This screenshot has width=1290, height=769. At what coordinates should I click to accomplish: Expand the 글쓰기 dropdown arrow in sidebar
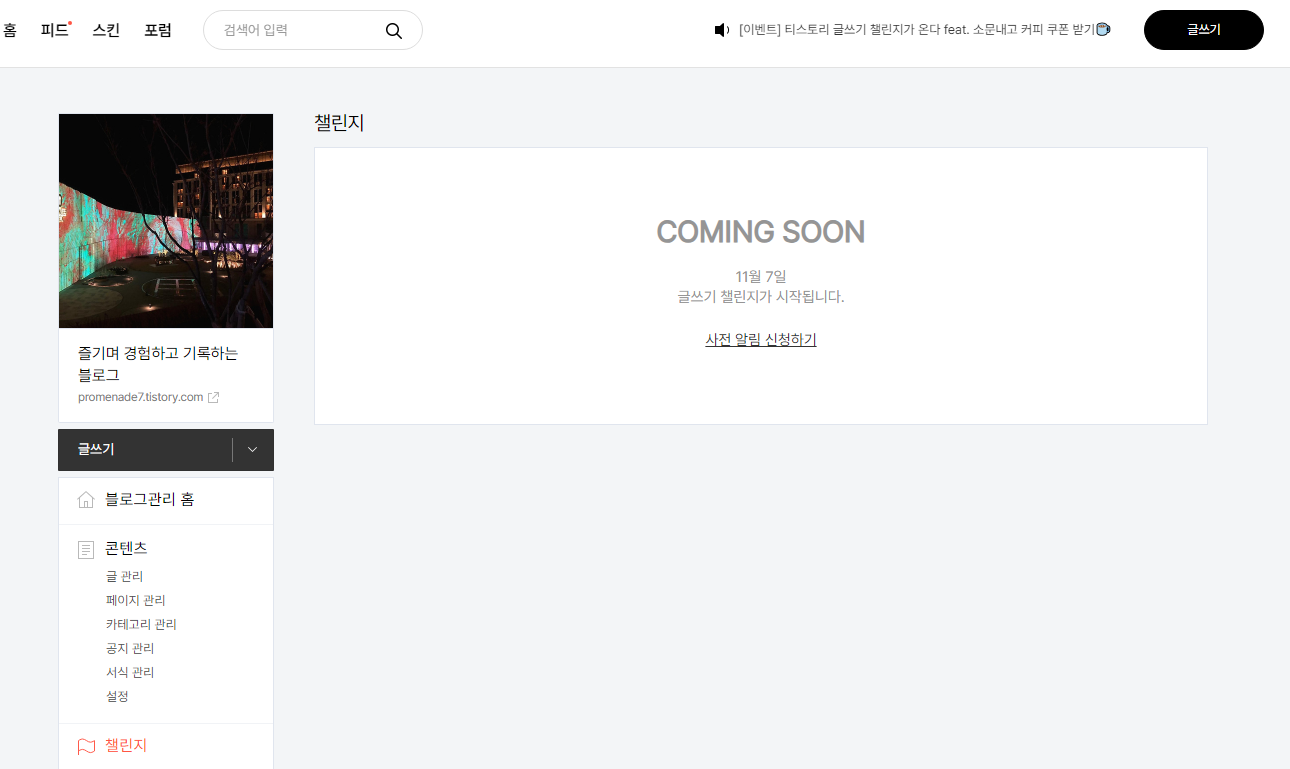click(252, 450)
